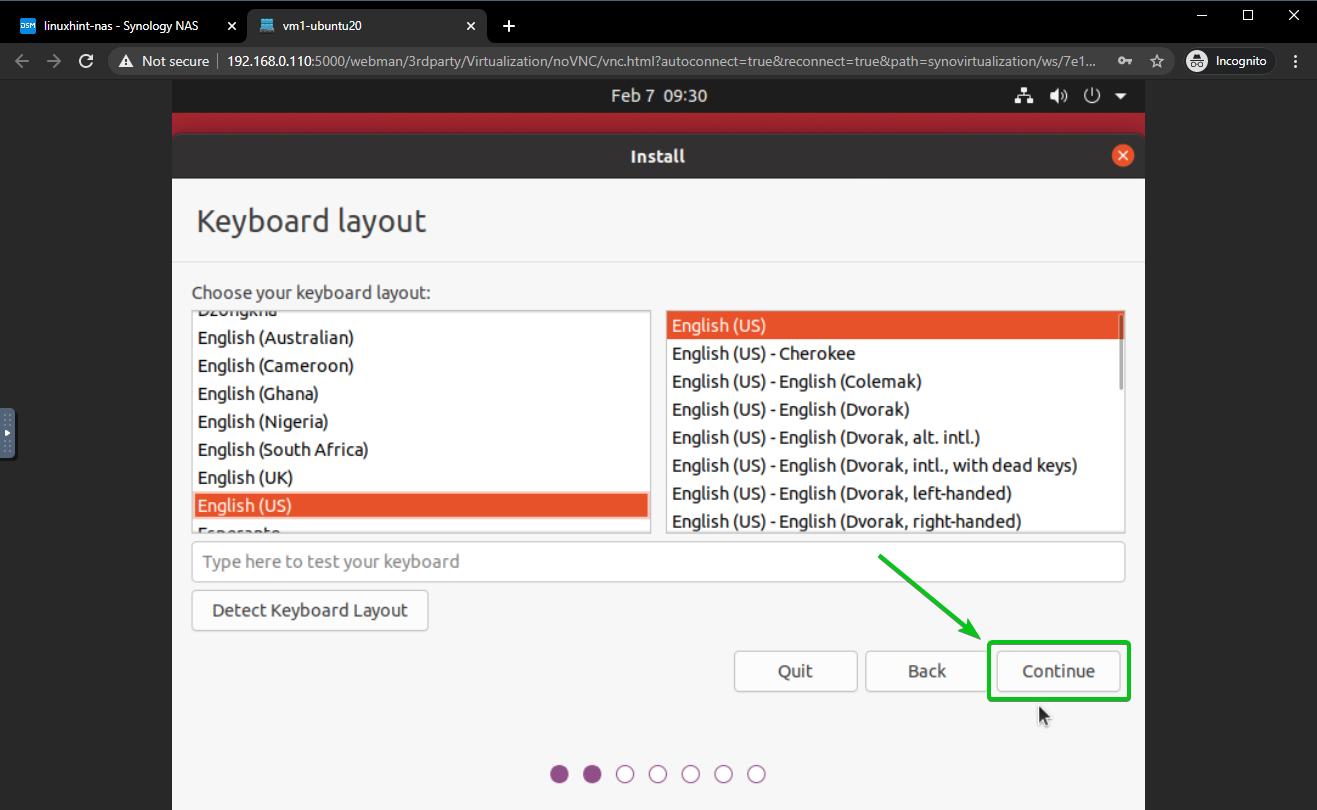Image resolution: width=1317 pixels, height=810 pixels.
Task: Go to the previous step with Back
Action: 927,671
